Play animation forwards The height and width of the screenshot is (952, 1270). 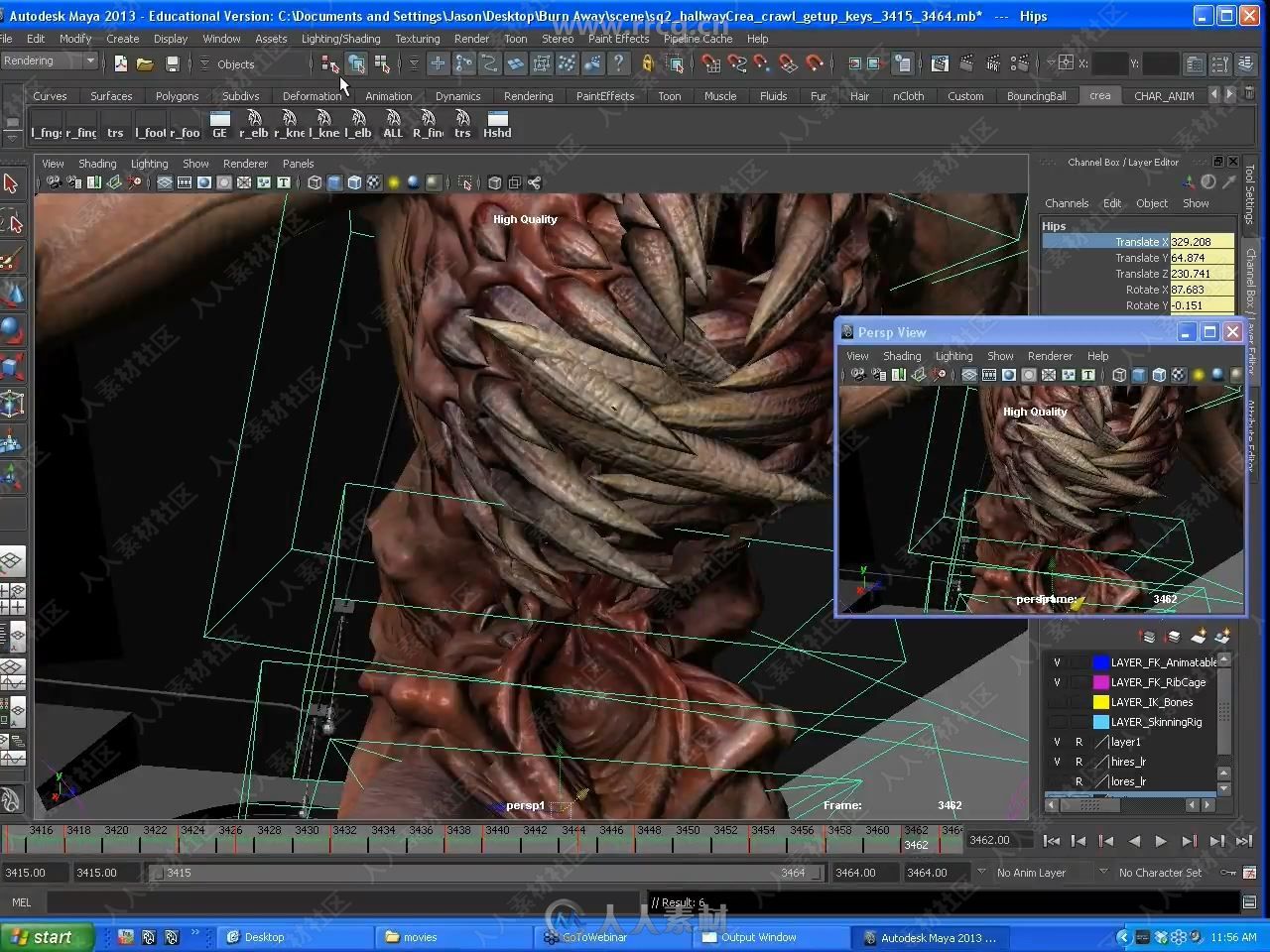click(1161, 841)
